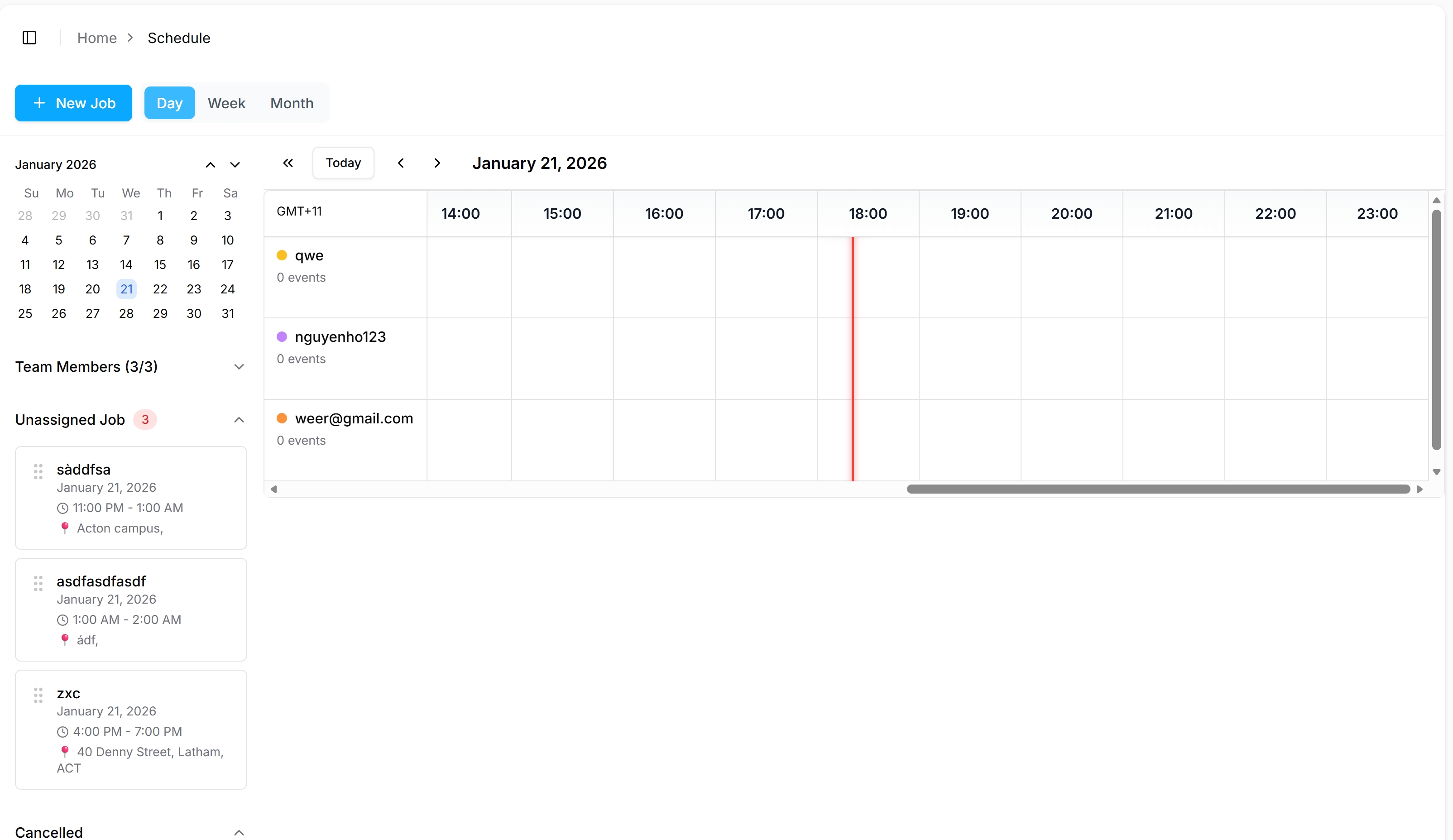The image size is (1453, 840).
Task: Grab the drag handle on sàddfsa job card
Action: [38, 471]
